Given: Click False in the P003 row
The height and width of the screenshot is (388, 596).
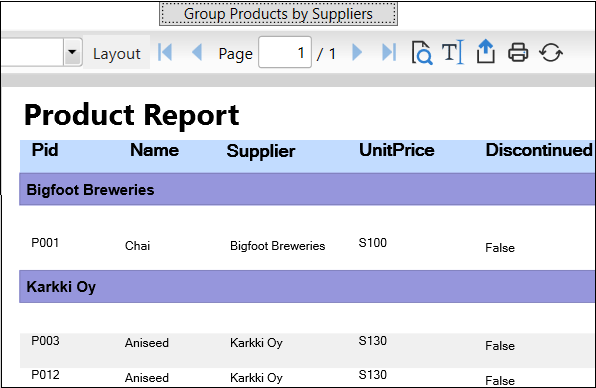Looking at the screenshot, I should point(500,346).
